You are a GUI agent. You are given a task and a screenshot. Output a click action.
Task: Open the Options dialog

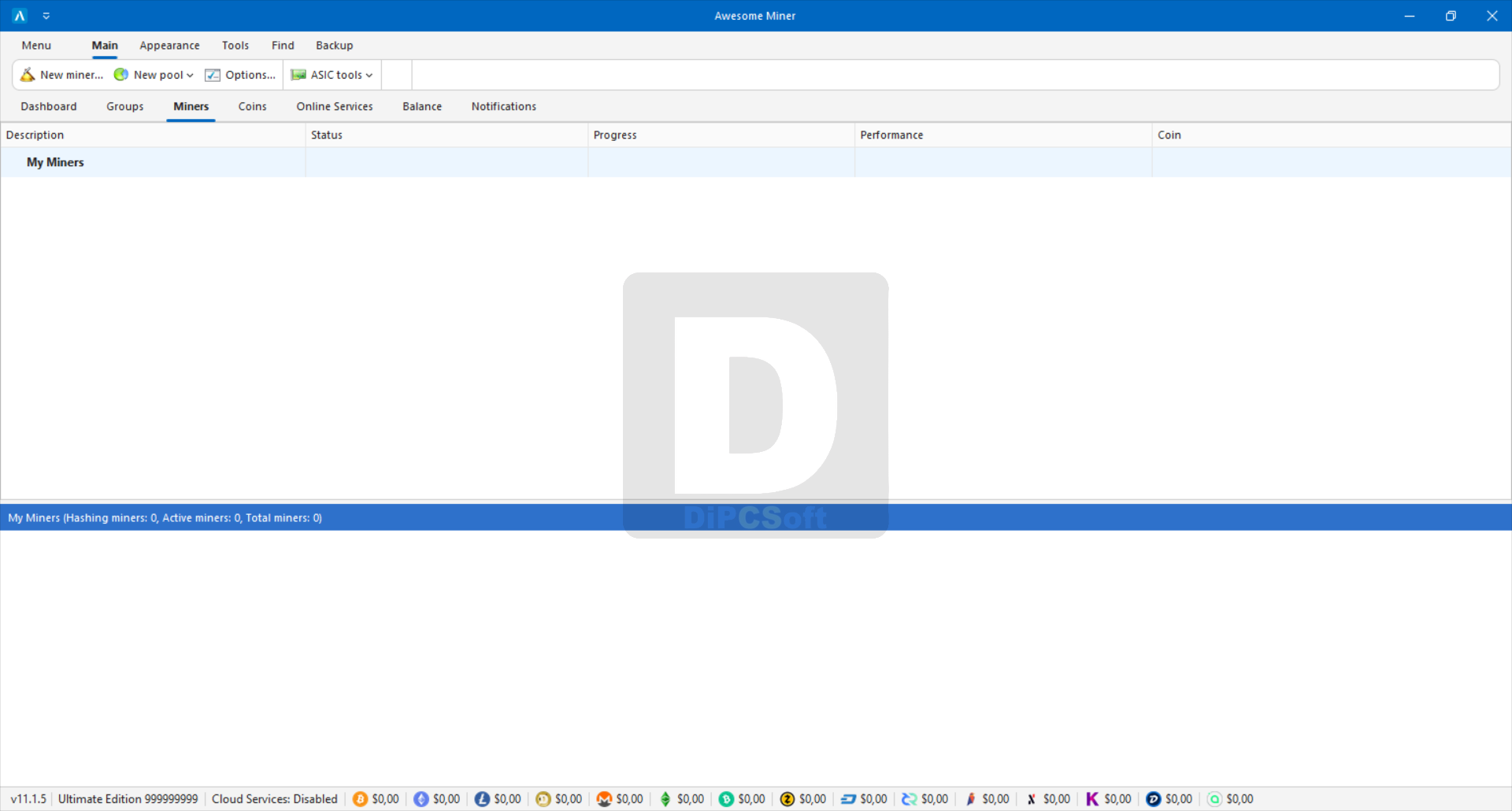coord(240,75)
